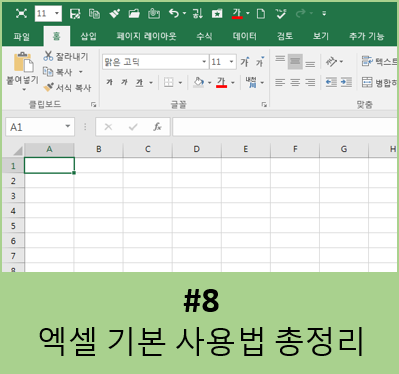Align text to middle vertically

coord(295,62)
